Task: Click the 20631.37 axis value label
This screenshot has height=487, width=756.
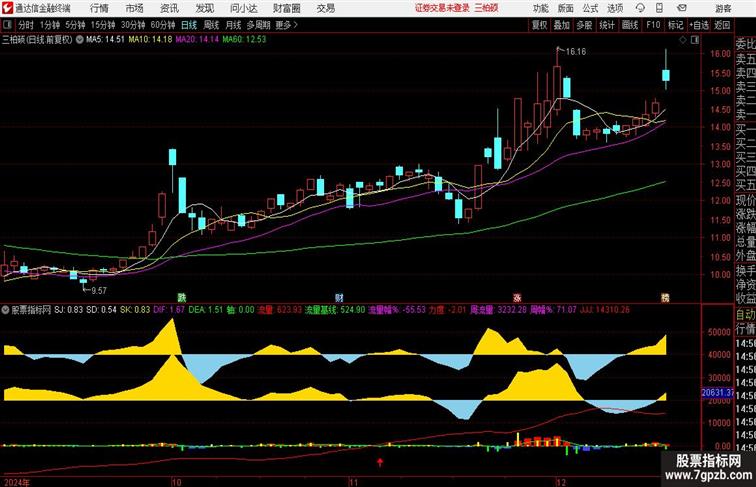Action: [x=717, y=393]
